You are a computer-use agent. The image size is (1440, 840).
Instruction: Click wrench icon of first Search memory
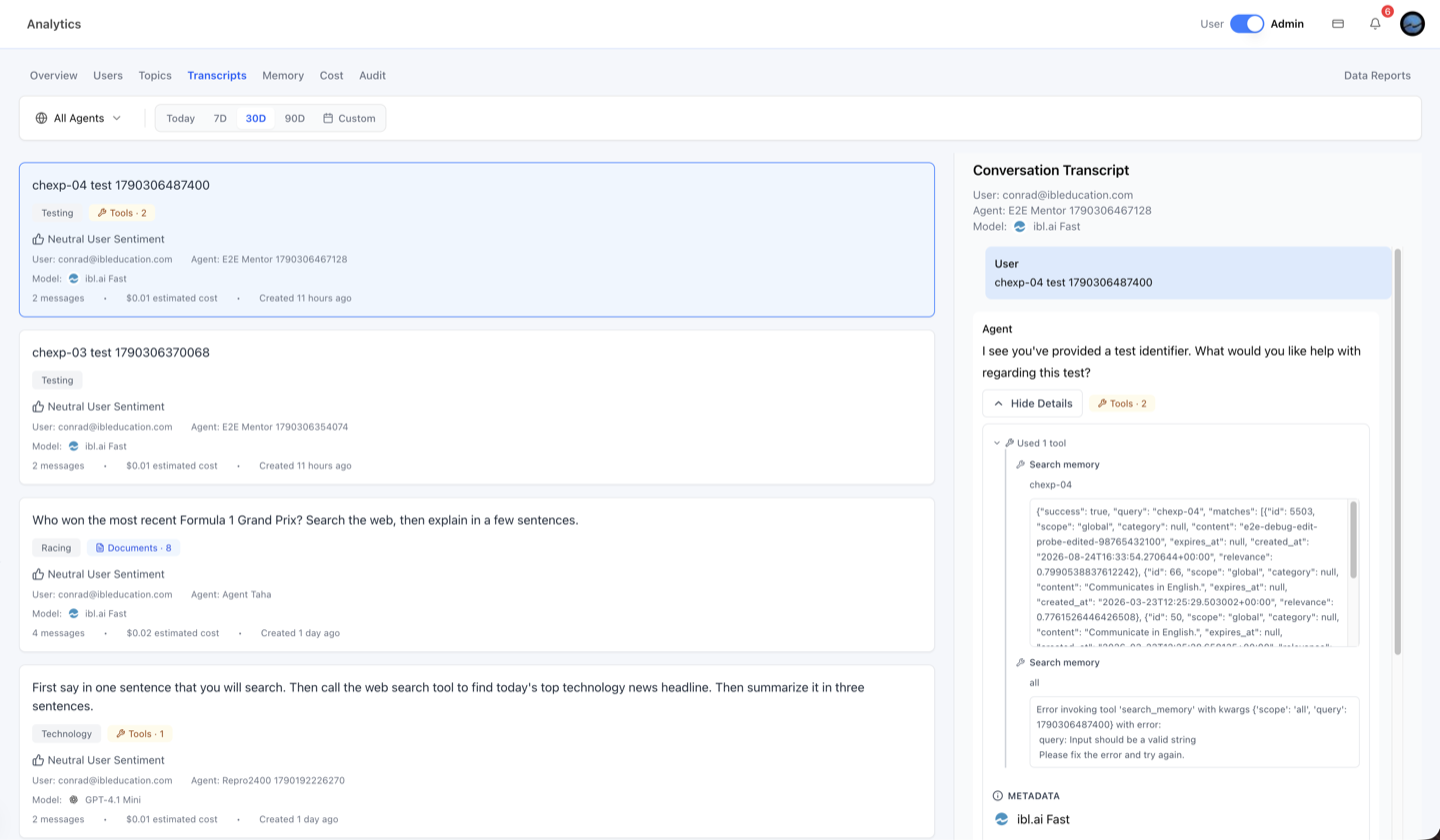1021,465
